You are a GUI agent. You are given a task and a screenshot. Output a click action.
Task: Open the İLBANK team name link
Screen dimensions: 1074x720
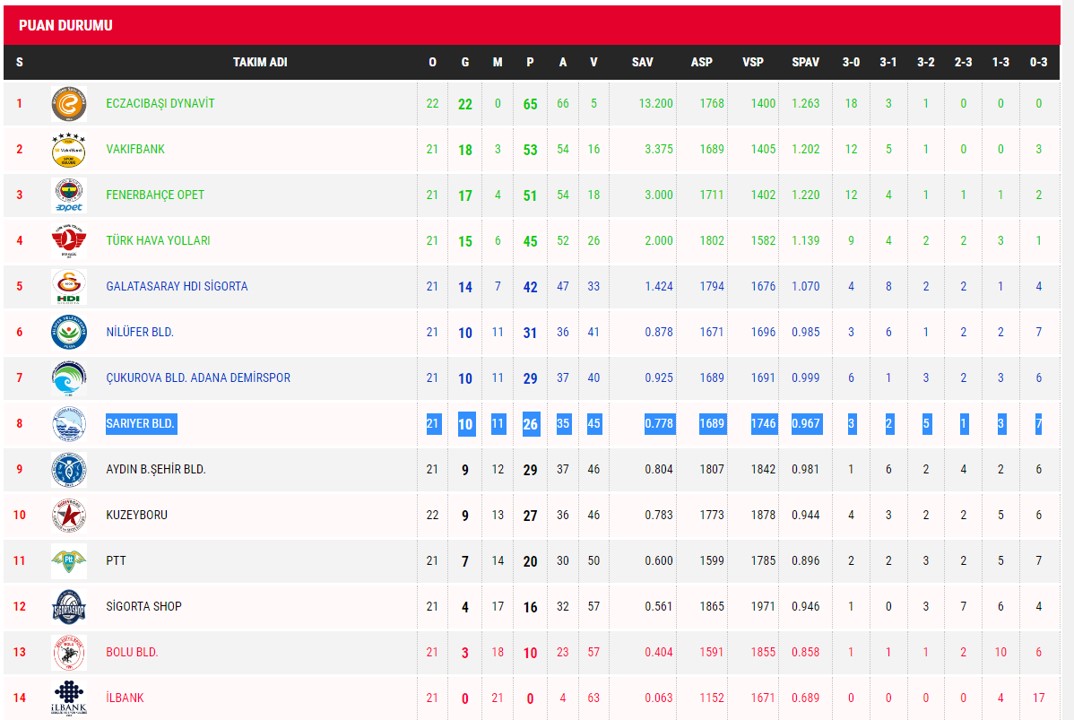[125, 697]
